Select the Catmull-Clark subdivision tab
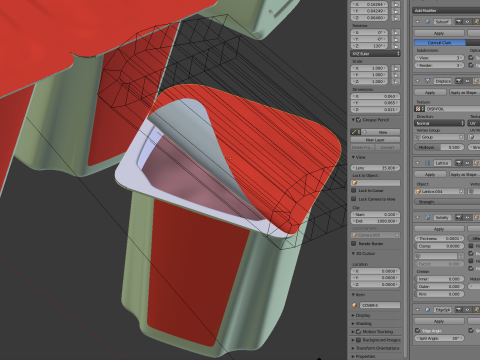The width and height of the screenshot is (480, 360). (440, 43)
